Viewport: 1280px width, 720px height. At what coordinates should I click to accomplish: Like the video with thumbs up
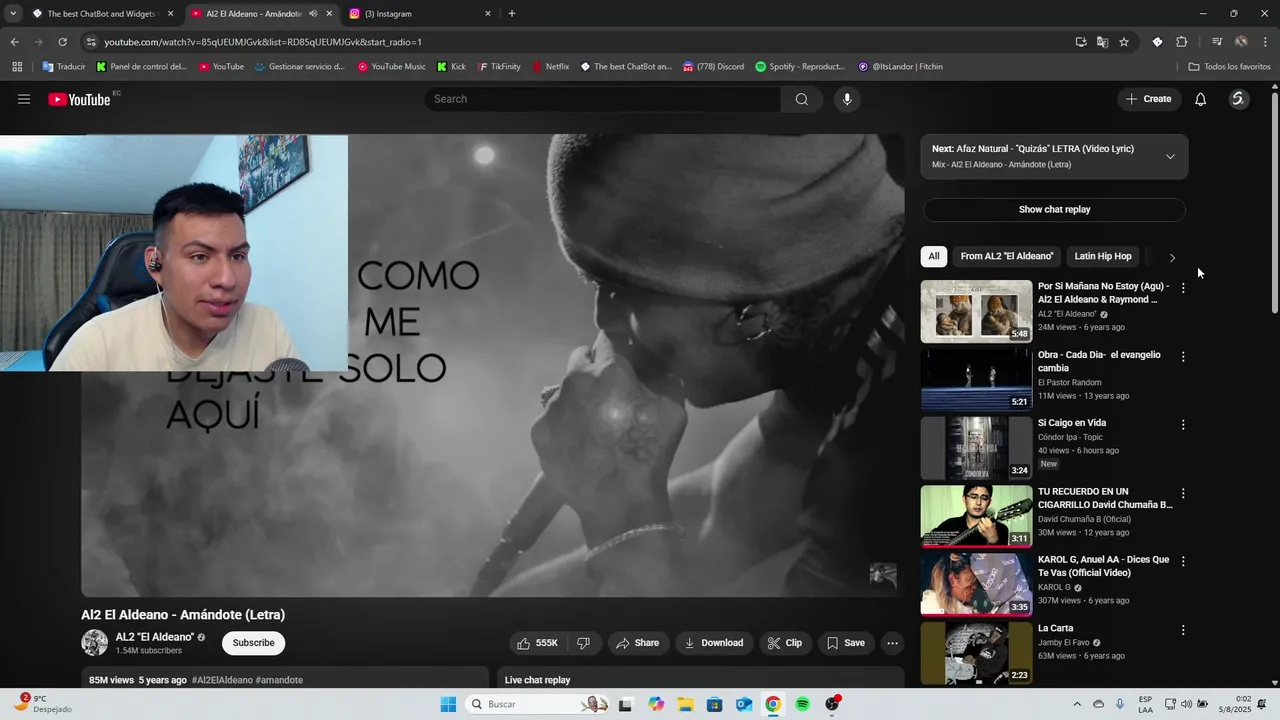(x=537, y=643)
